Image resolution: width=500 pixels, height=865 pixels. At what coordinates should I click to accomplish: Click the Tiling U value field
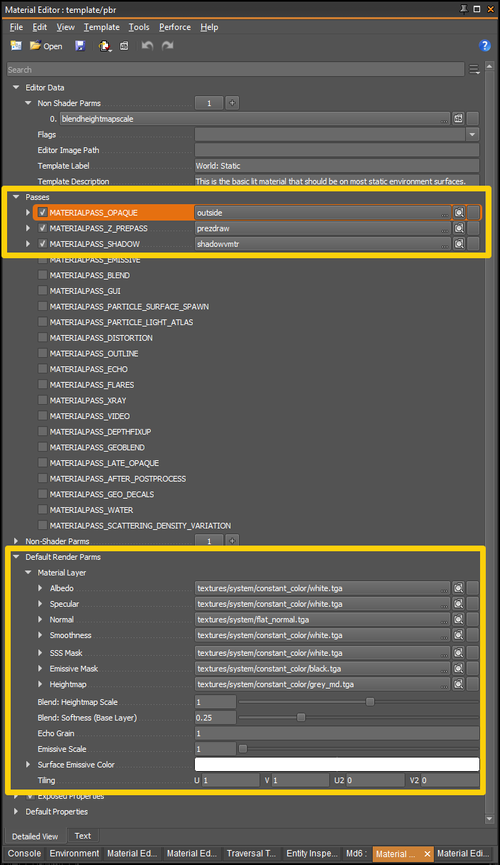tap(231, 780)
